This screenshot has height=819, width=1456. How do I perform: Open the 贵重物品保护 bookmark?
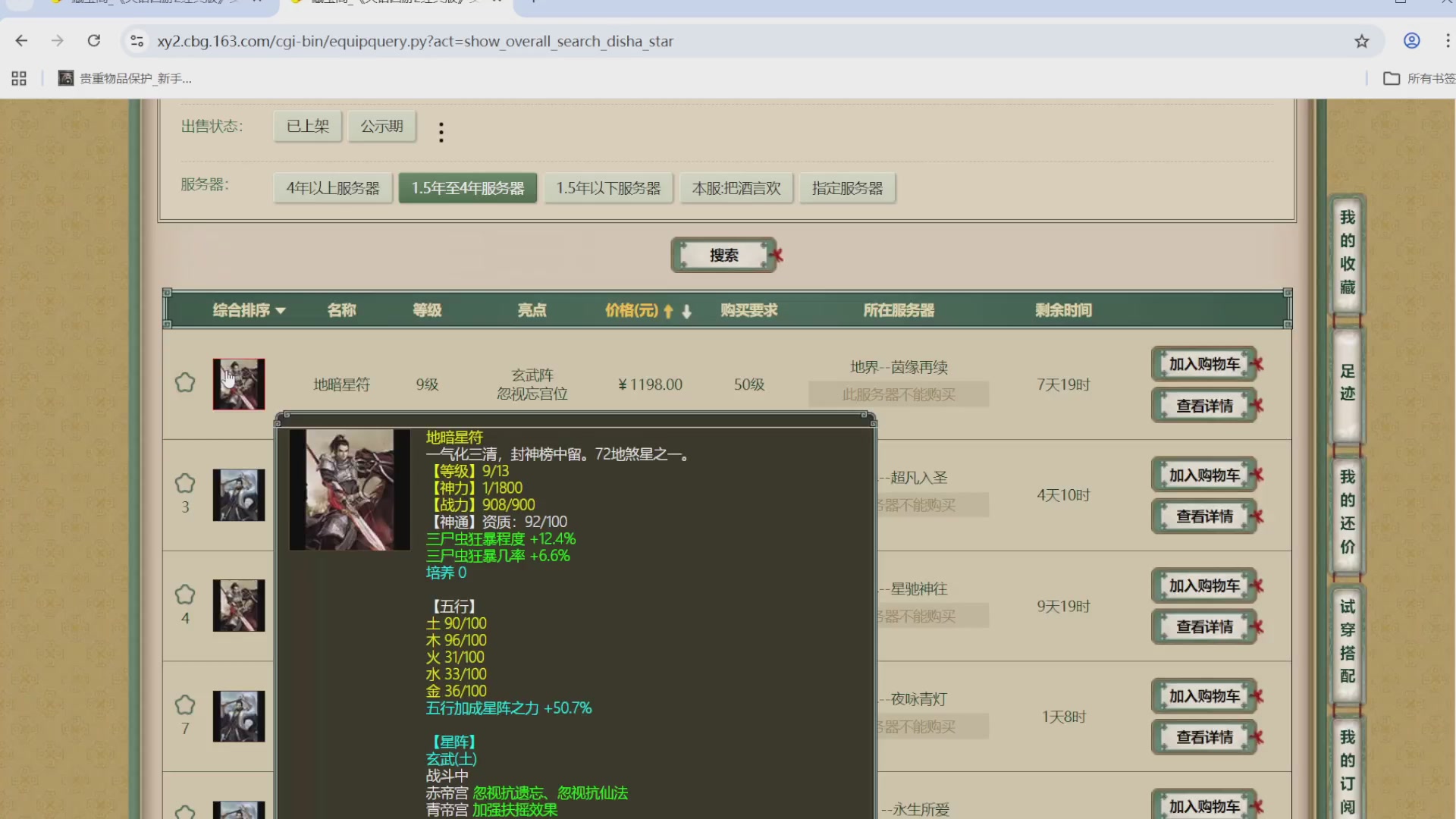coord(127,78)
